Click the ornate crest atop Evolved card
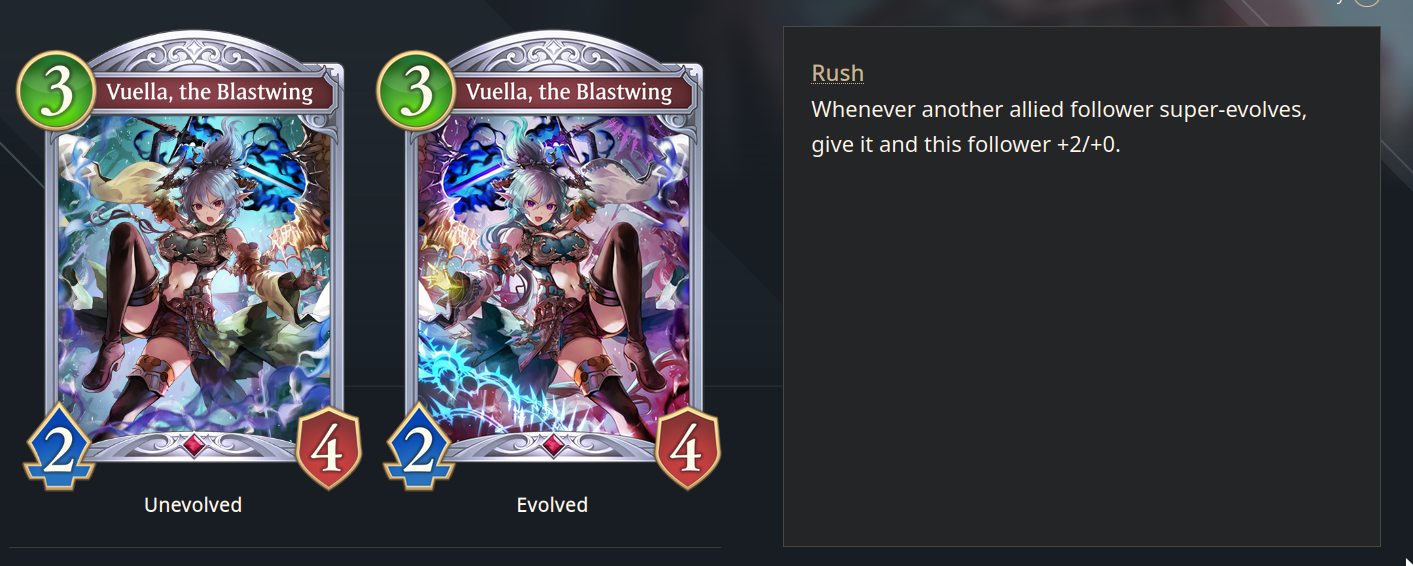This screenshot has height=566, width=1413. coord(554,48)
